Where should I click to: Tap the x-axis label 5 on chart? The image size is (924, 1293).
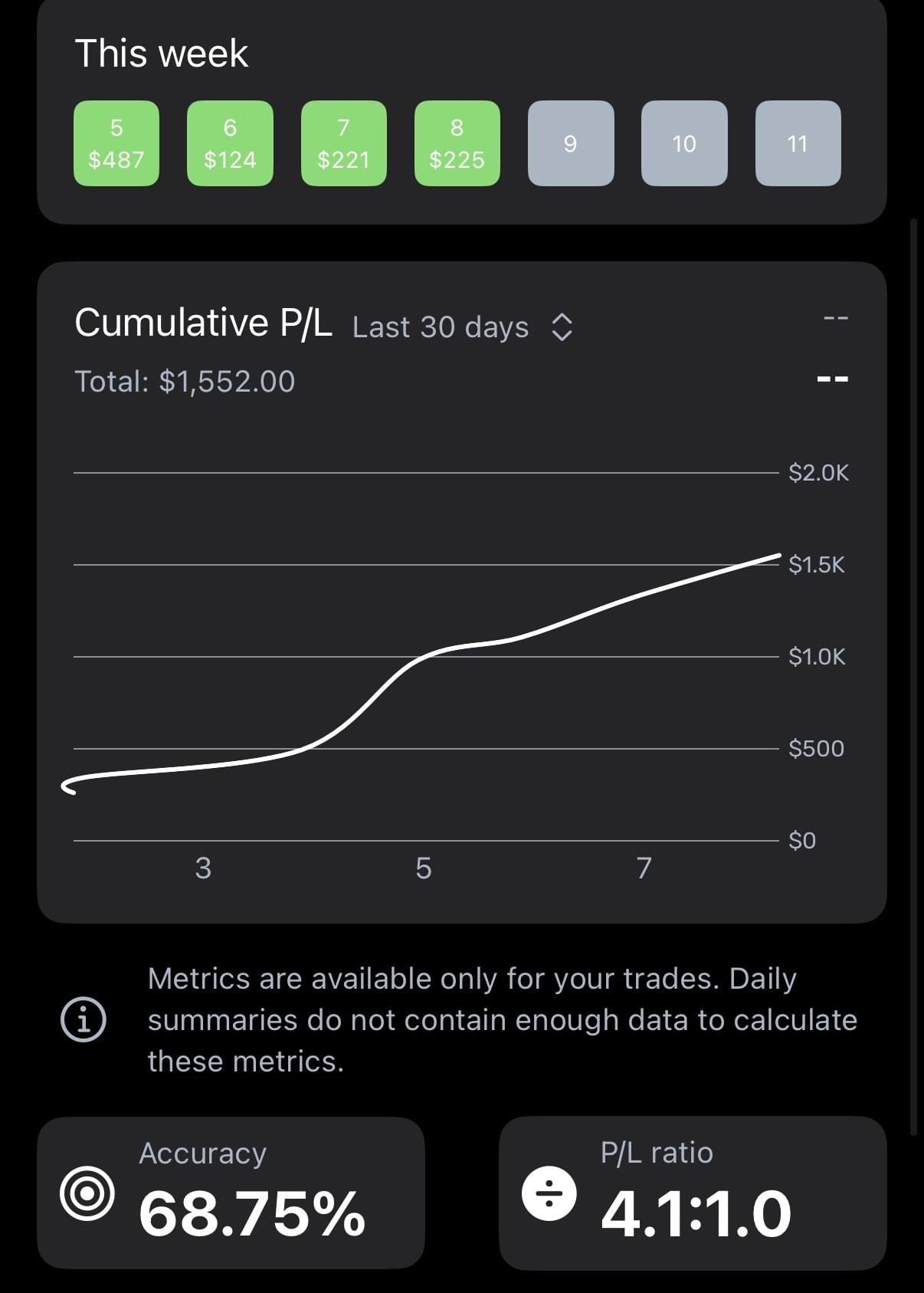(x=424, y=868)
